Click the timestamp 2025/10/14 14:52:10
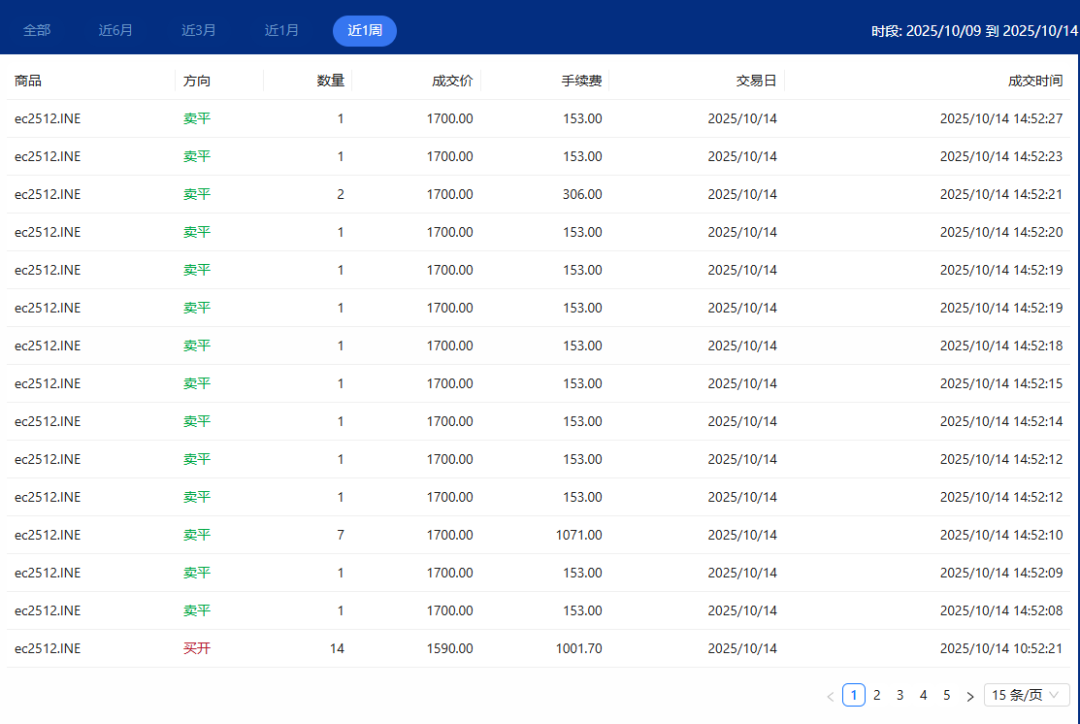The height and width of the screenshot is (724, 1080). pos(1001,535)
